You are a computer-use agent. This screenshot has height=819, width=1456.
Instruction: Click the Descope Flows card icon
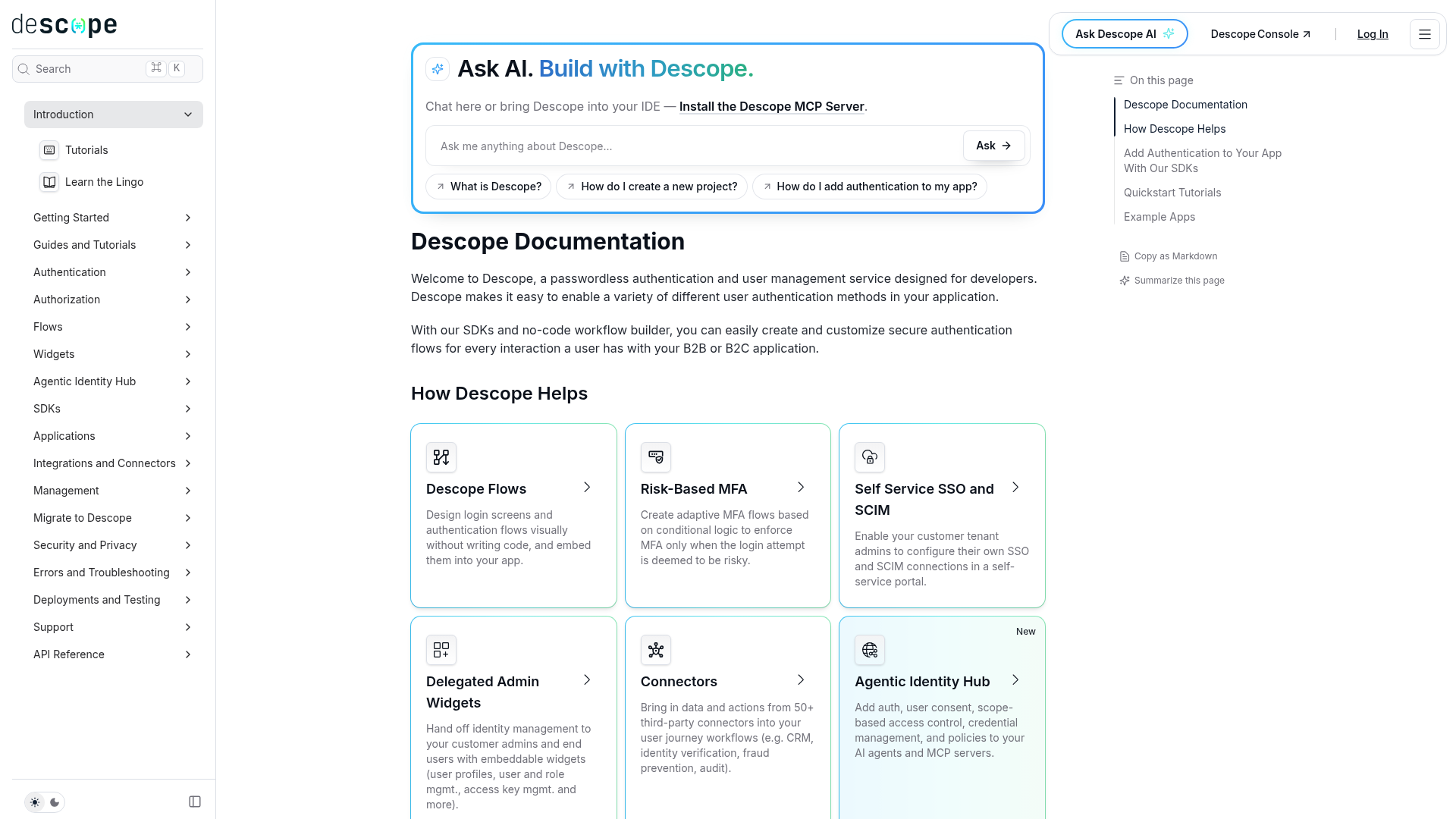[x=441, y=457]
